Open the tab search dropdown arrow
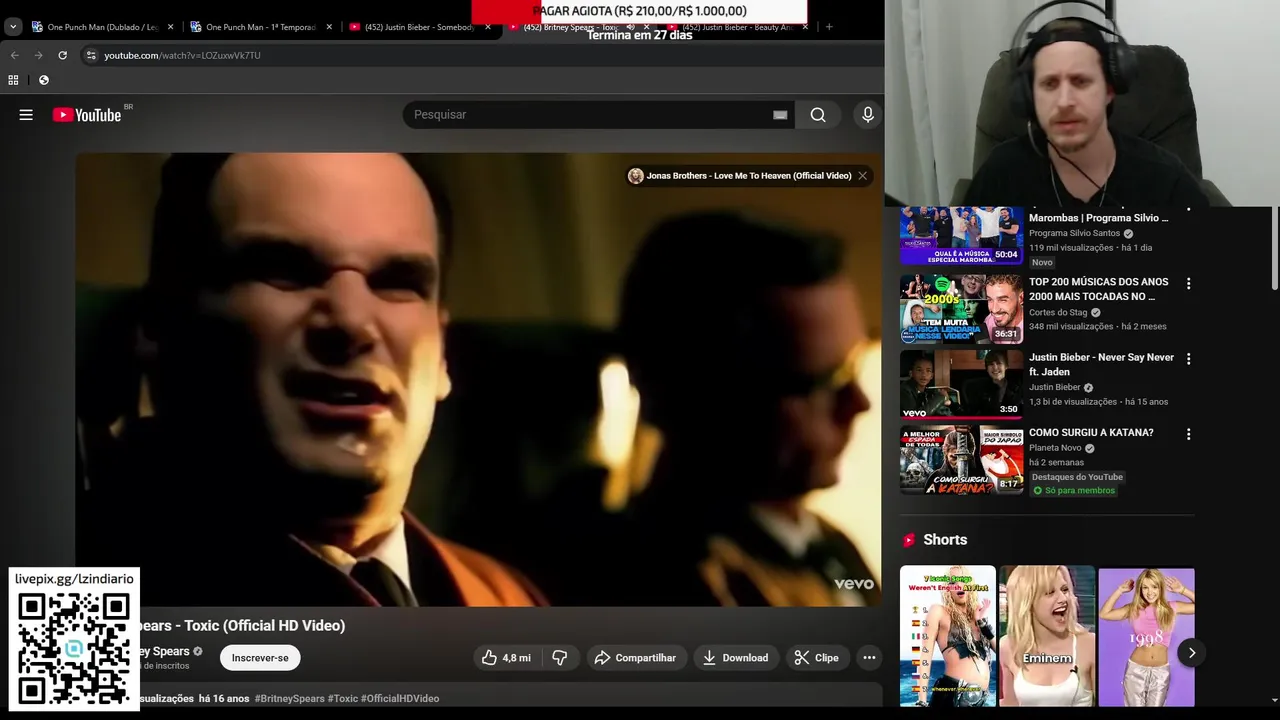This screenshot has height=720, width=1280. point(13,27)
